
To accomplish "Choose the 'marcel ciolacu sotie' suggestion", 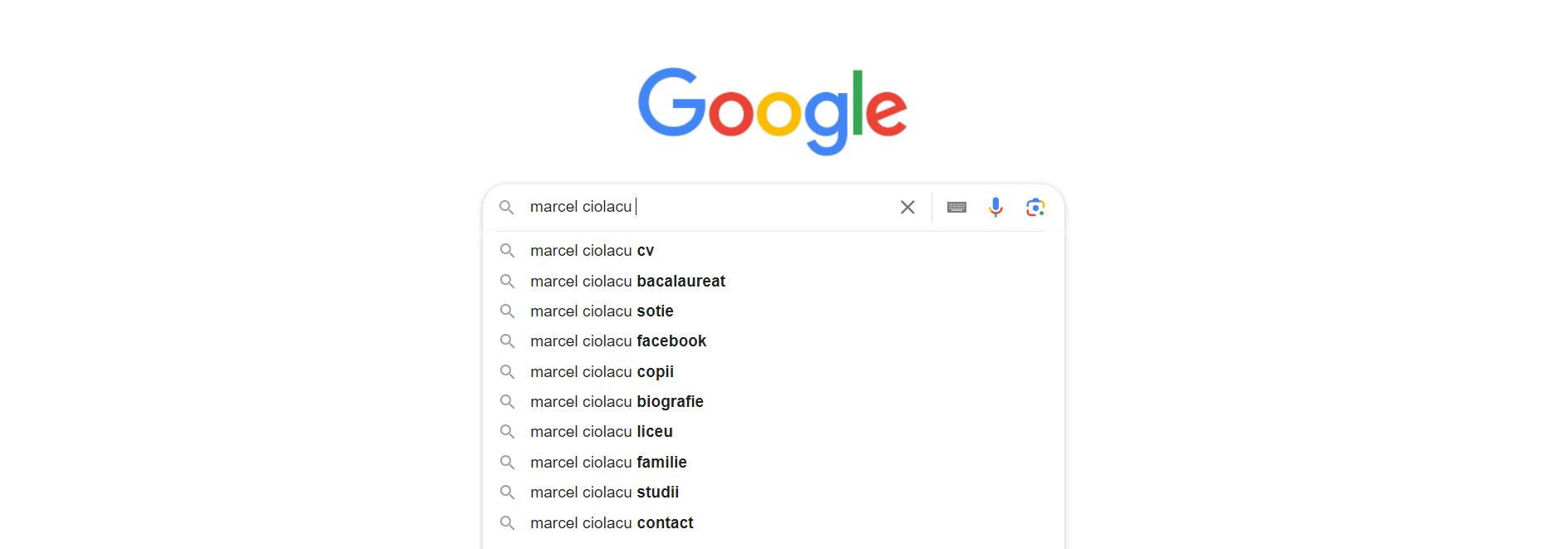I will (x=602, y=311).
